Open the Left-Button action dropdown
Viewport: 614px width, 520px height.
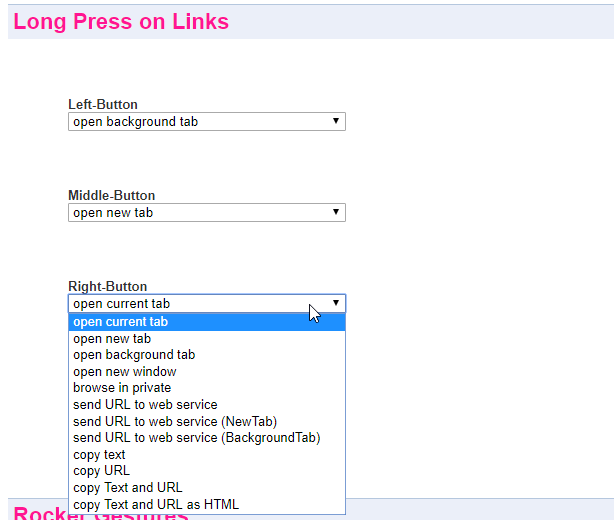[207, 122]
